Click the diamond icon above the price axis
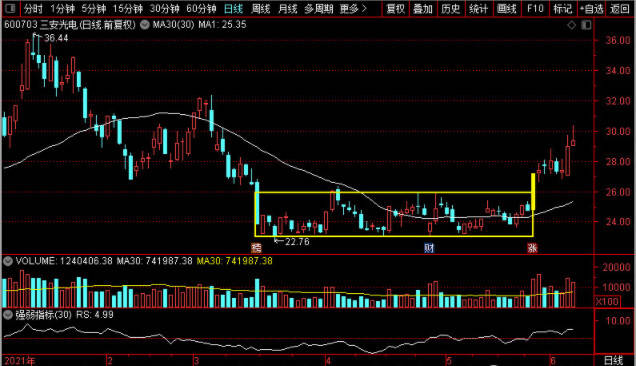Screen dimensions: 636x366 tap(572, 25)
